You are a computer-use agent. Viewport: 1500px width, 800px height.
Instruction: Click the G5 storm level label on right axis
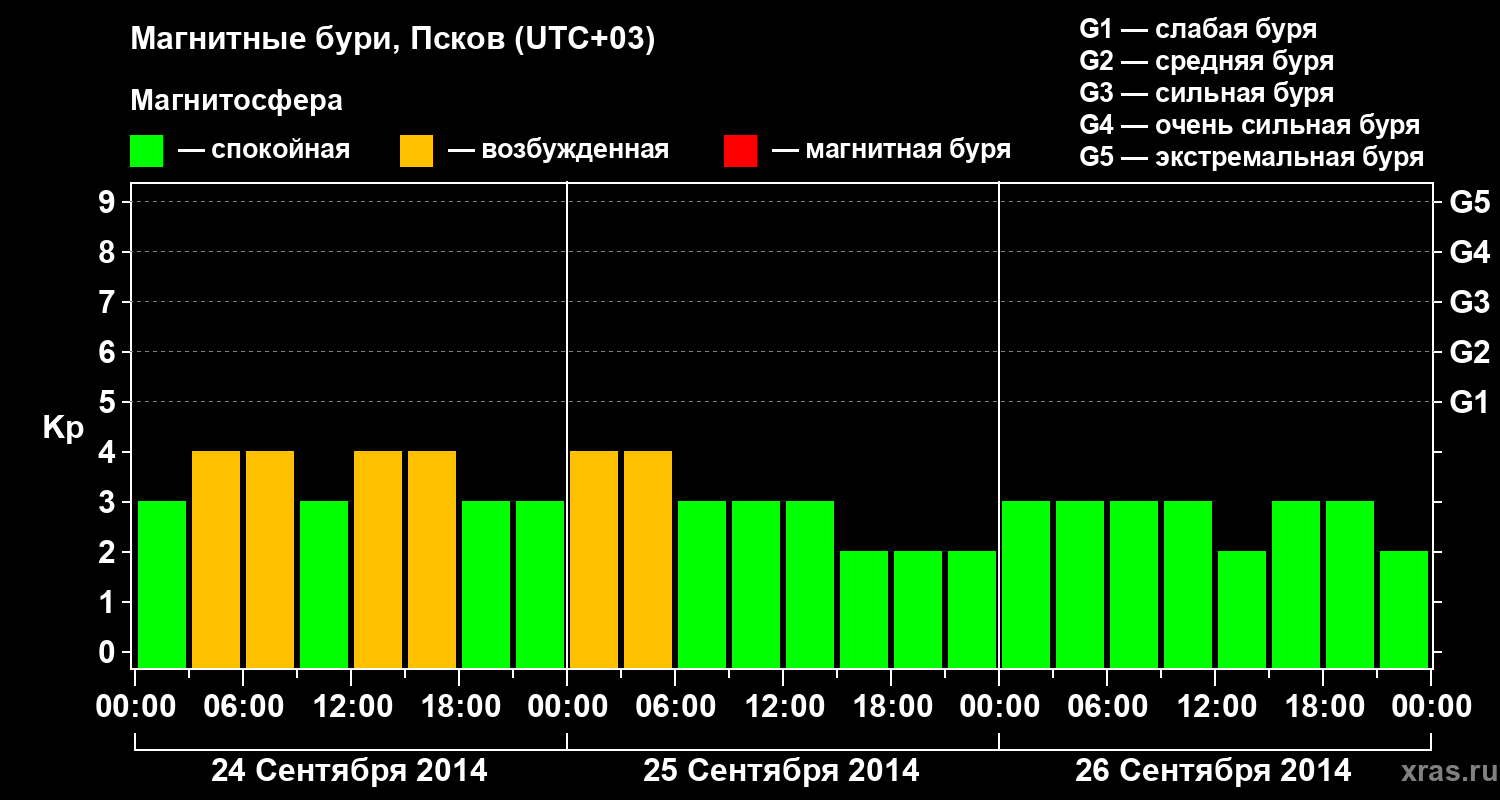(x=1469, y=202)
